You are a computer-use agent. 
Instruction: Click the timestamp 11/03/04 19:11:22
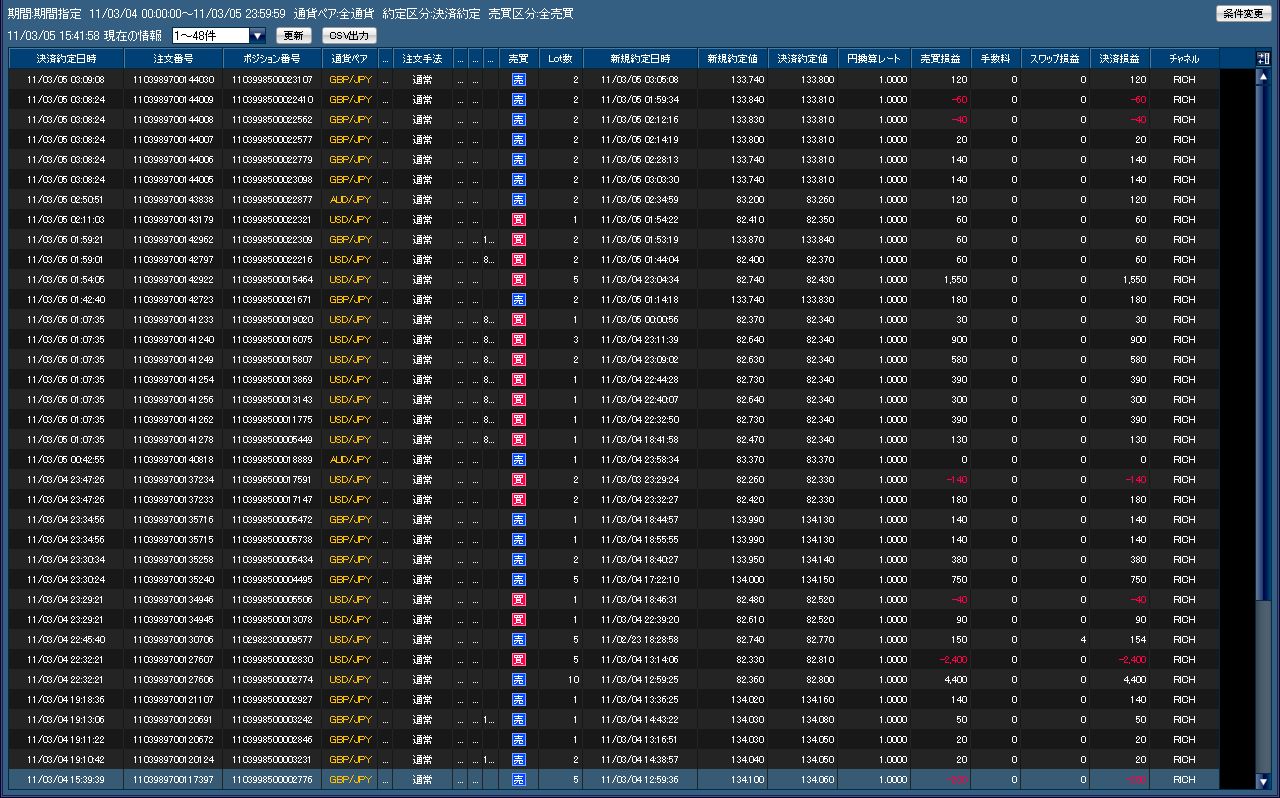point(66,739)
